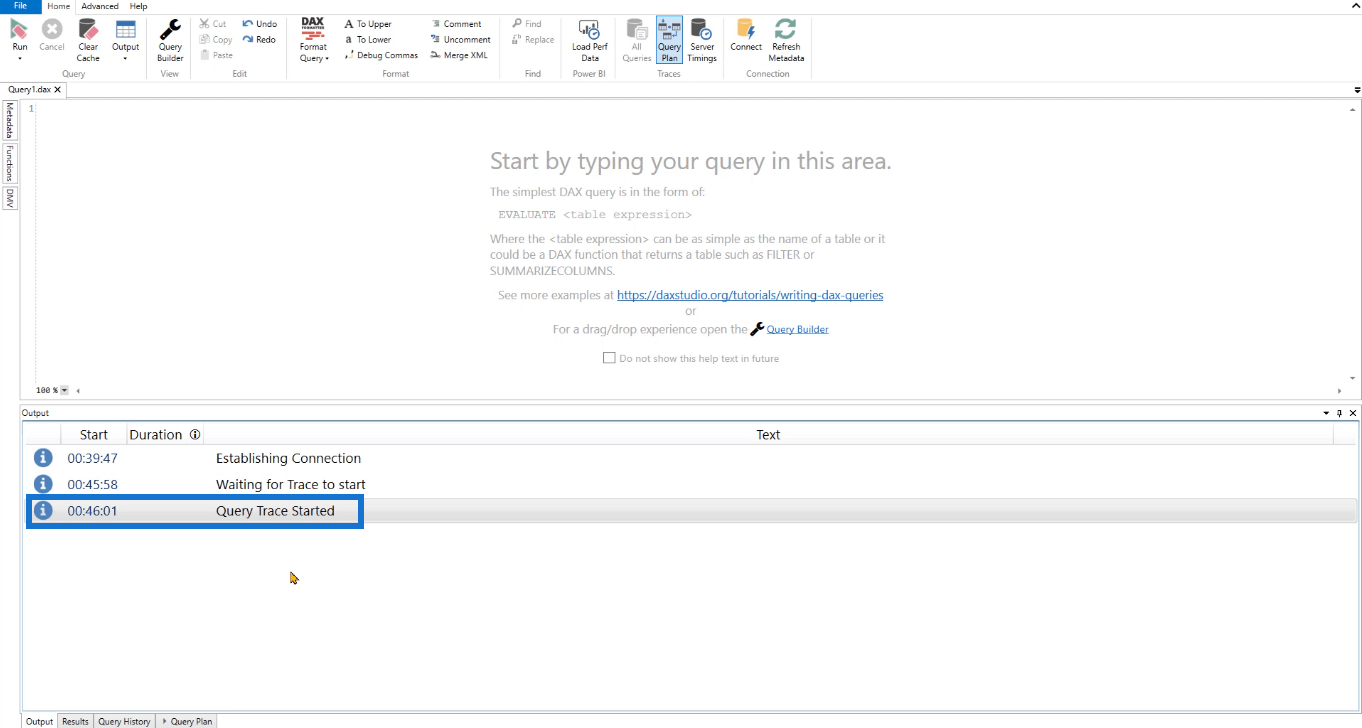Click the 00:39:47 start time
The height and width of the screenshot is (728, 1362).
coord(92,458)
